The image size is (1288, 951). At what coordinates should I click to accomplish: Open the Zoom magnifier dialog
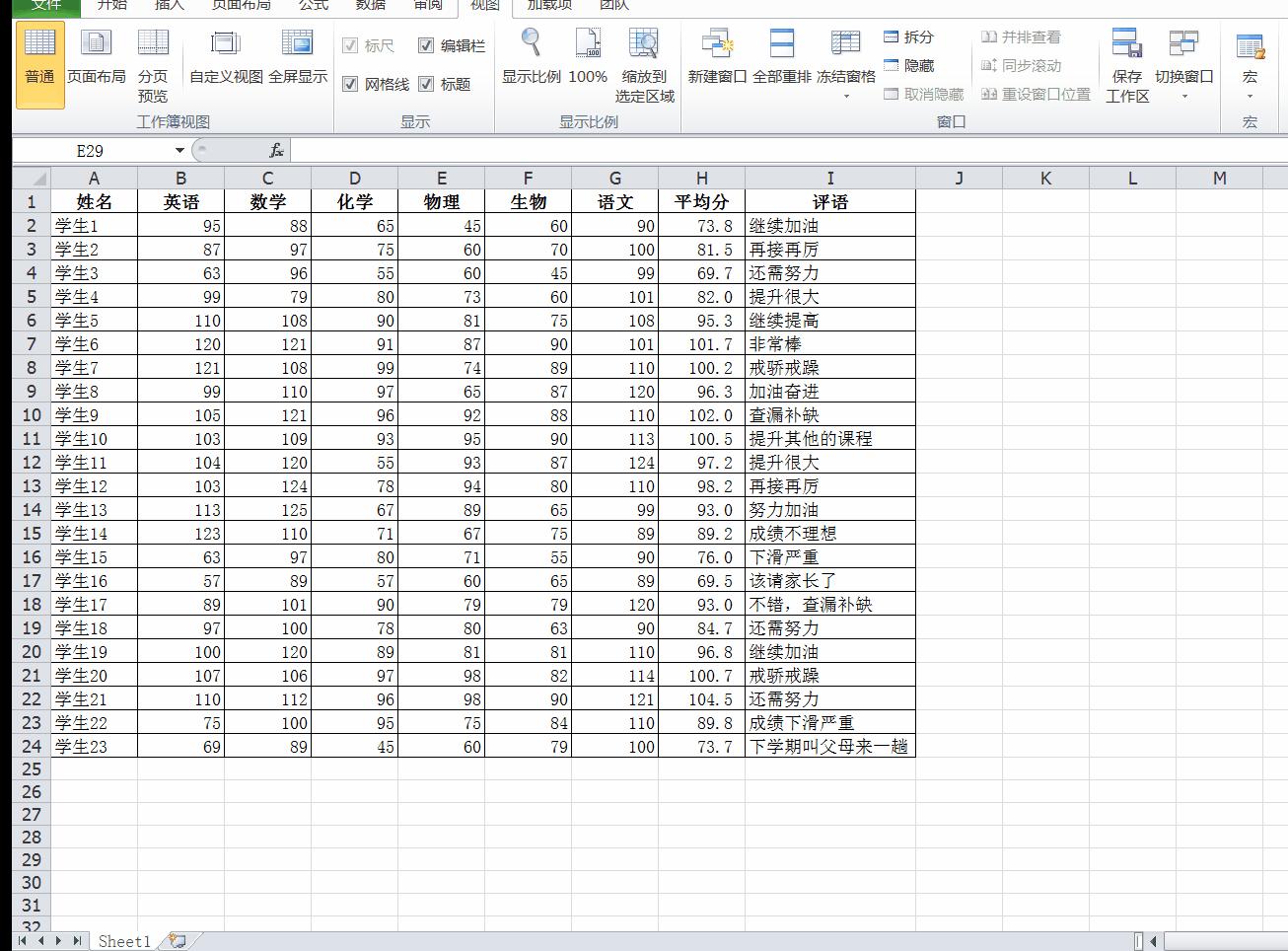531,44
